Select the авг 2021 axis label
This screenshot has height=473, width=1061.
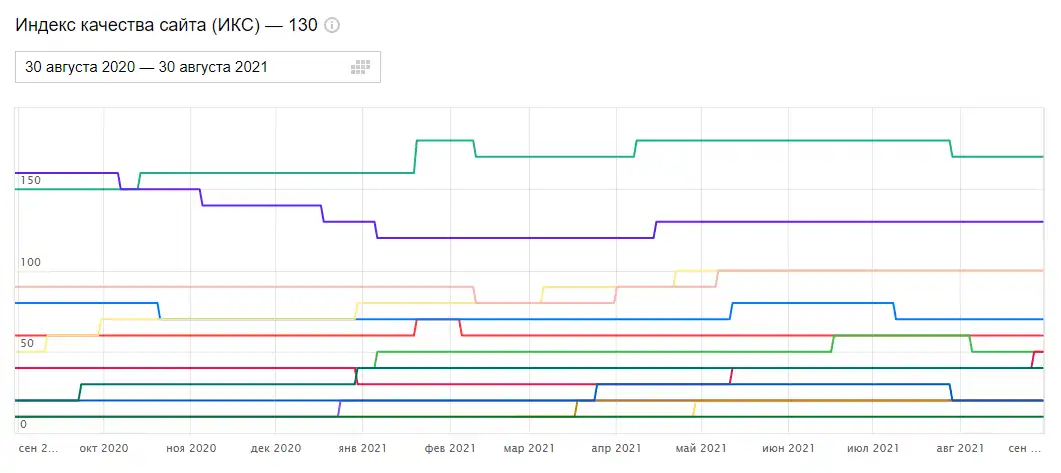point(960,448)
